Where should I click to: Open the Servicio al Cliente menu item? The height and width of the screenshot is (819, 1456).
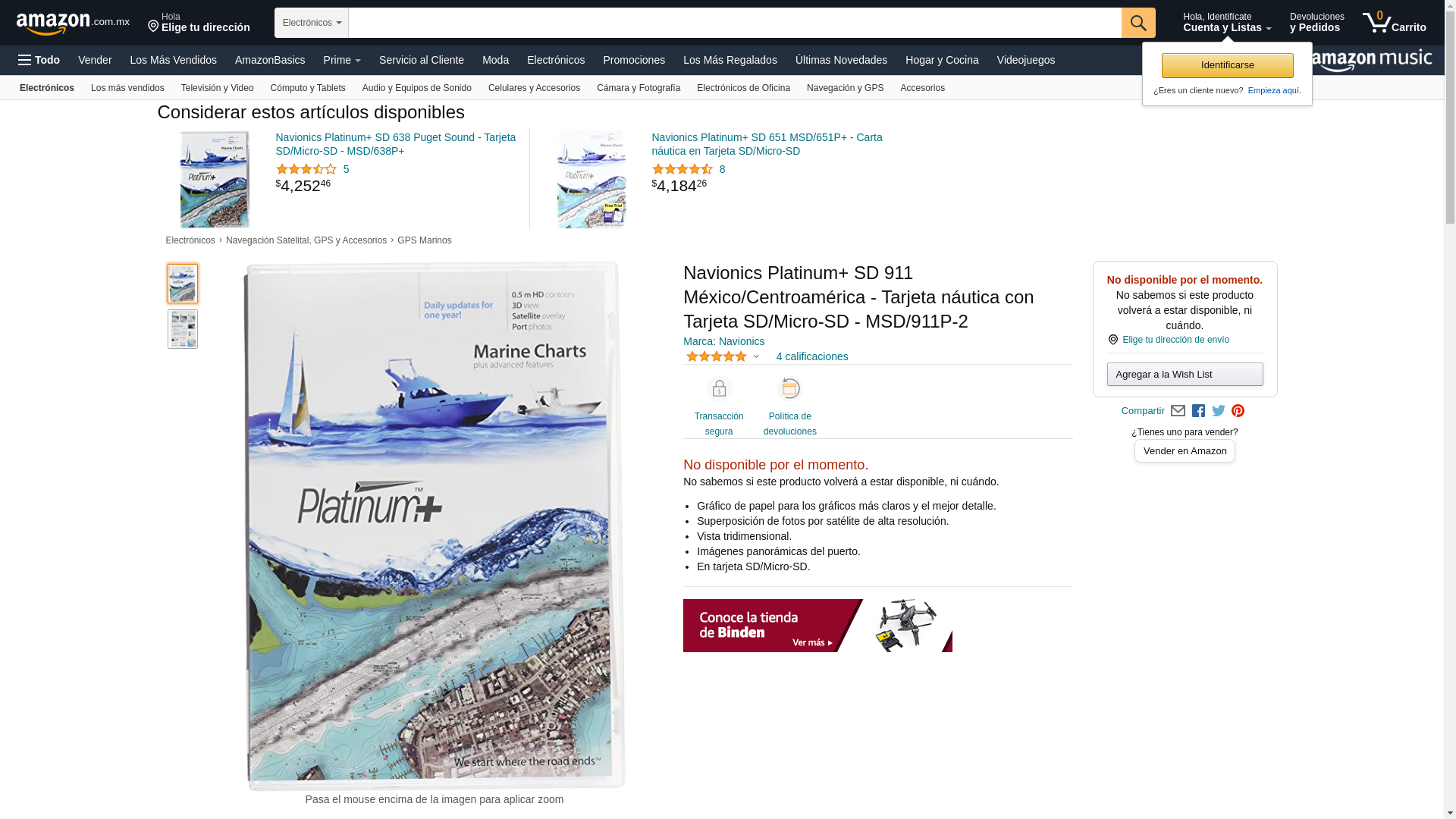[422, 60]
